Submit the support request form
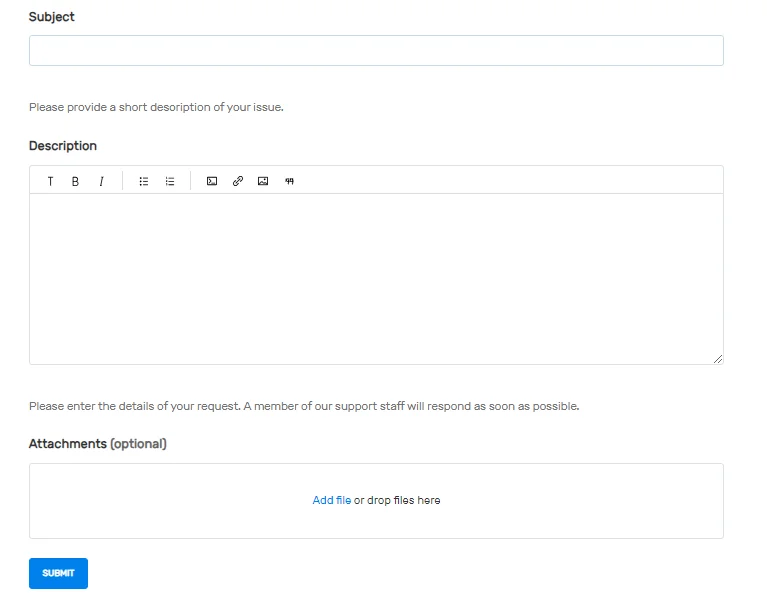 tap(58, 573)
